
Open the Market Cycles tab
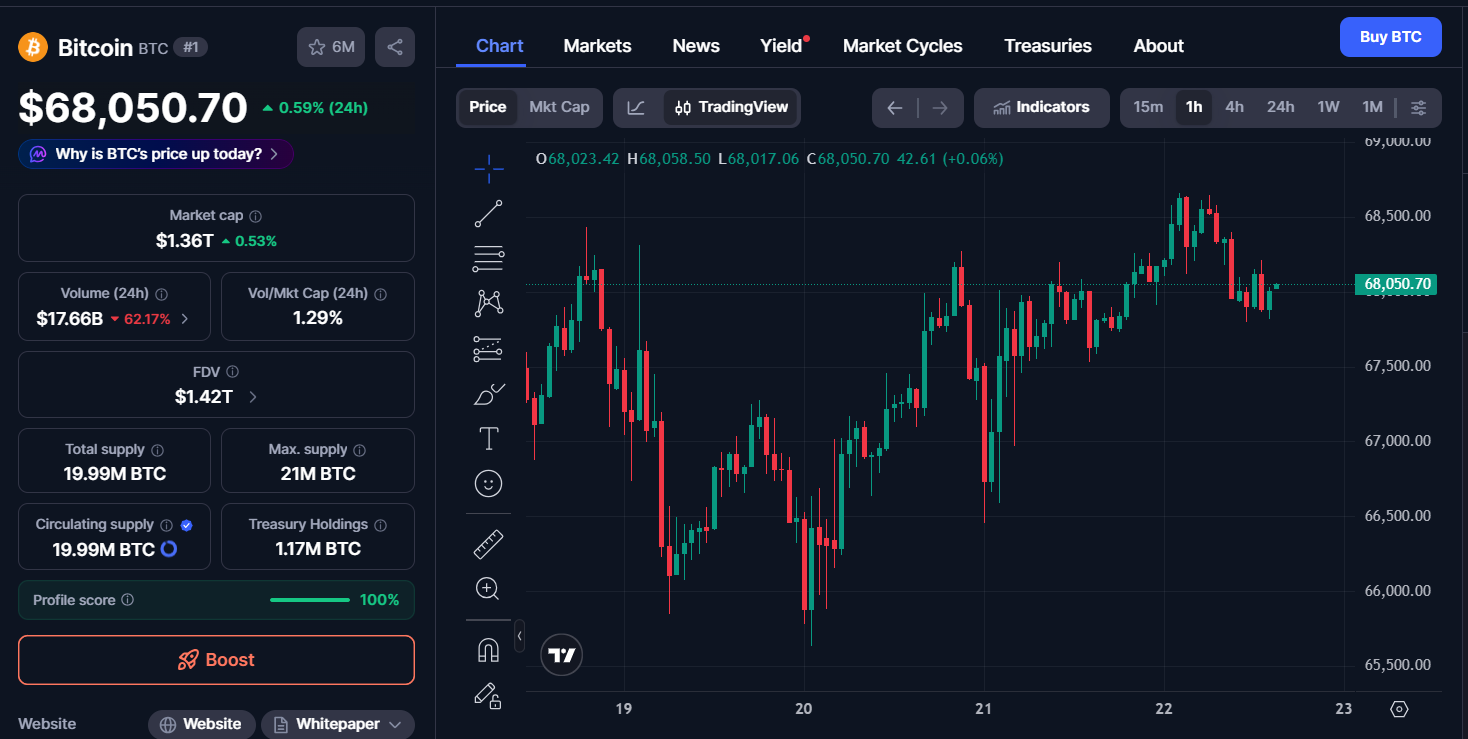pyautogui.click(x=902, y=46)
